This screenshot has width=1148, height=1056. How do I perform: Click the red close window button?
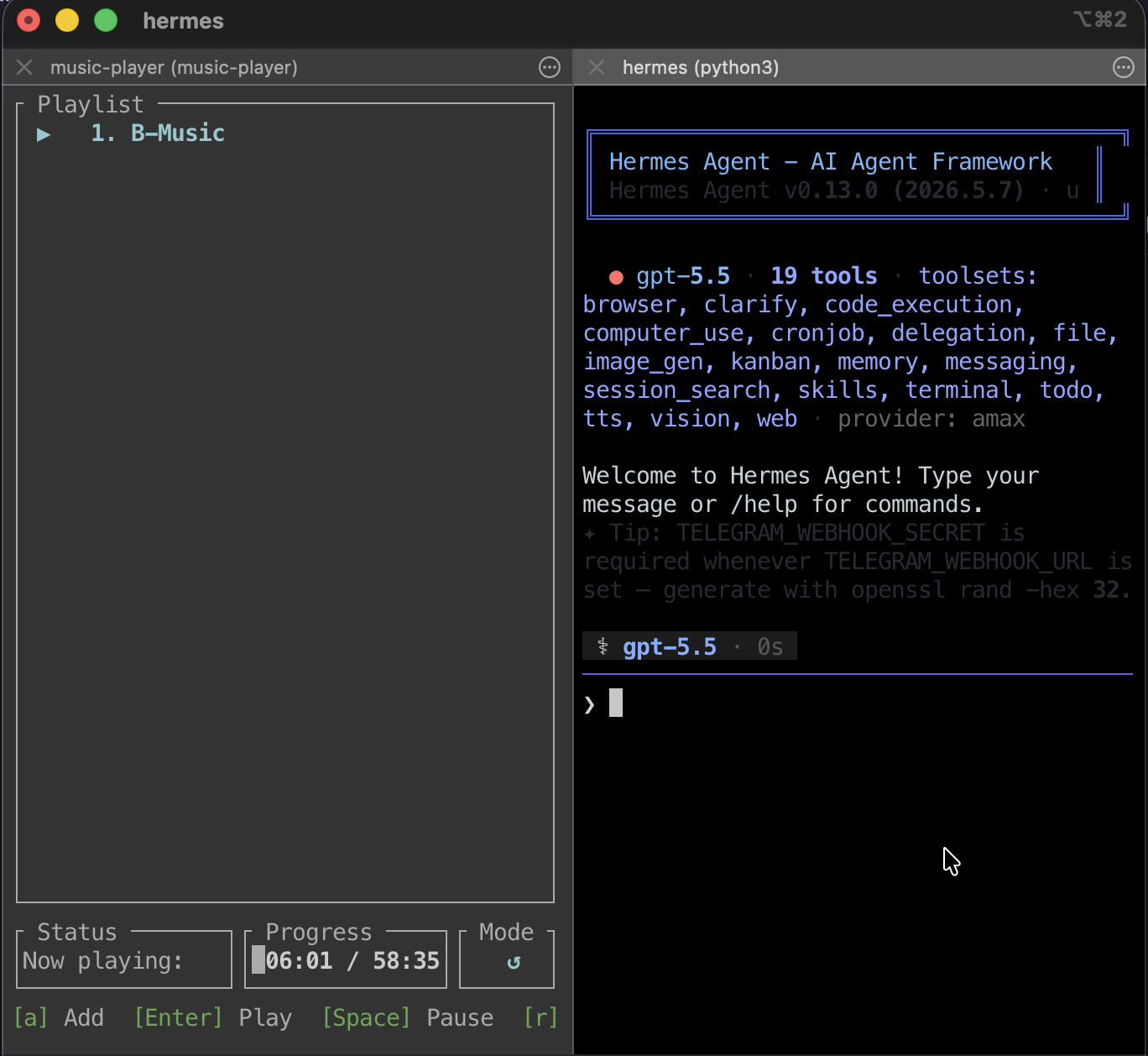point(29,20)
